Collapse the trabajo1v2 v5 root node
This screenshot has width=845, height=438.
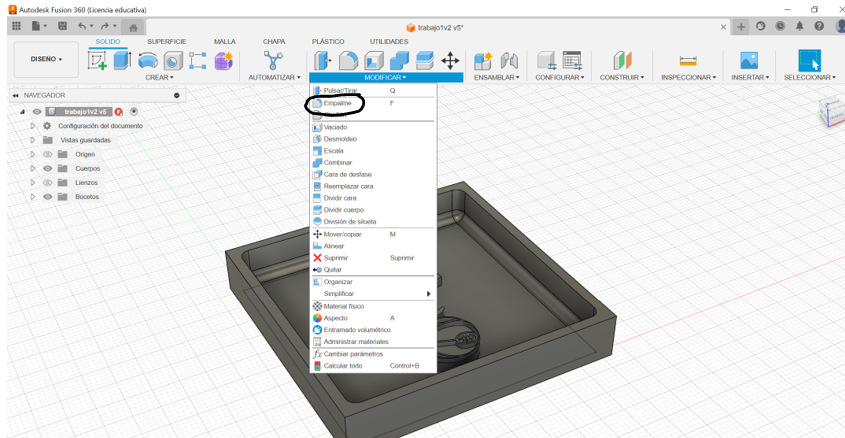(x=23, y=112)
